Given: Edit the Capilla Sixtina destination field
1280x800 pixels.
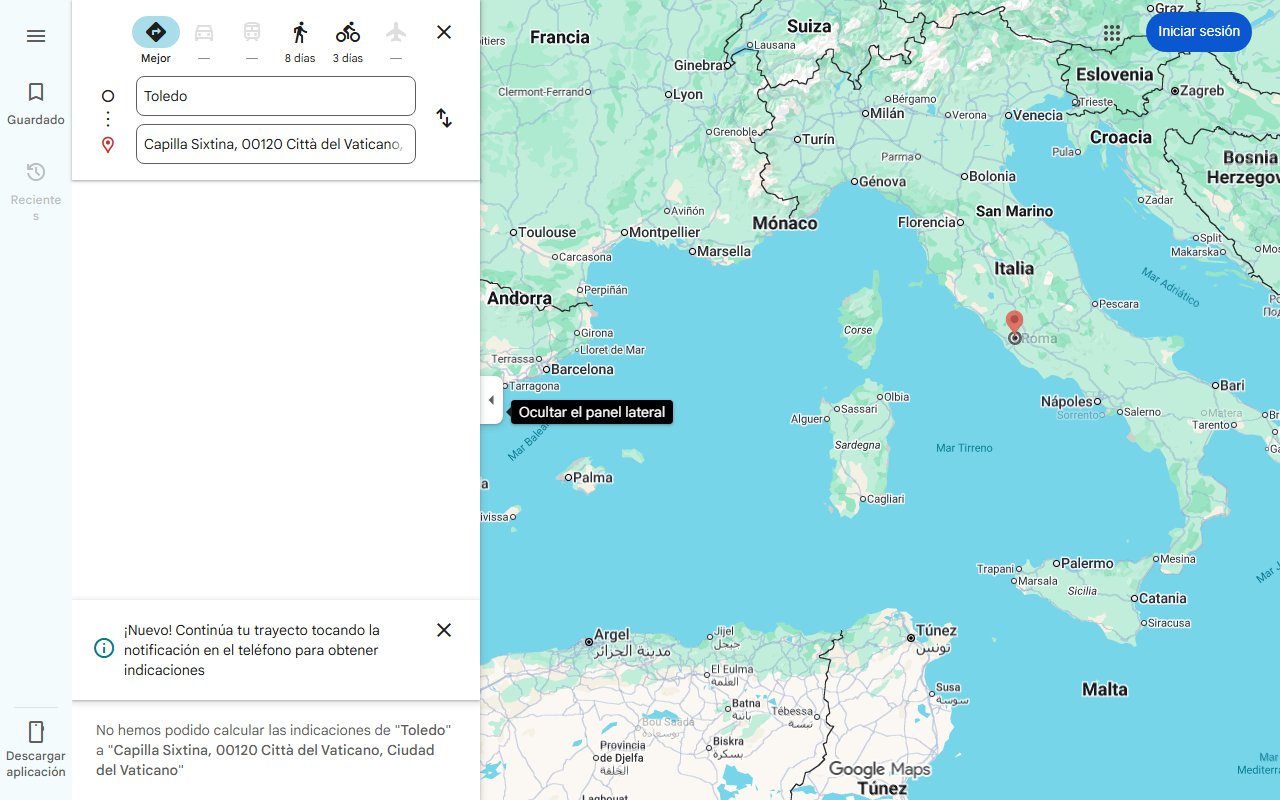Looking at the screenshot, I should tap(275, 144).
